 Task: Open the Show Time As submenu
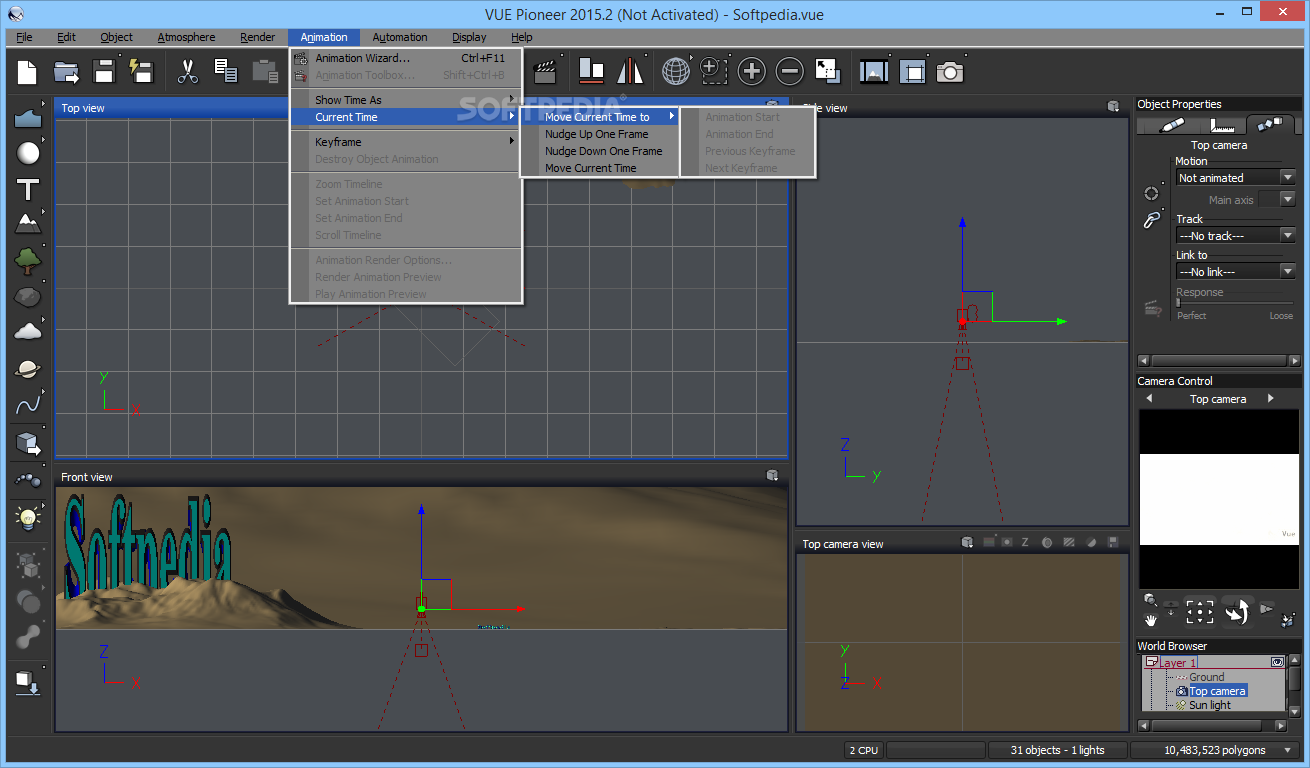click(406, 100)
